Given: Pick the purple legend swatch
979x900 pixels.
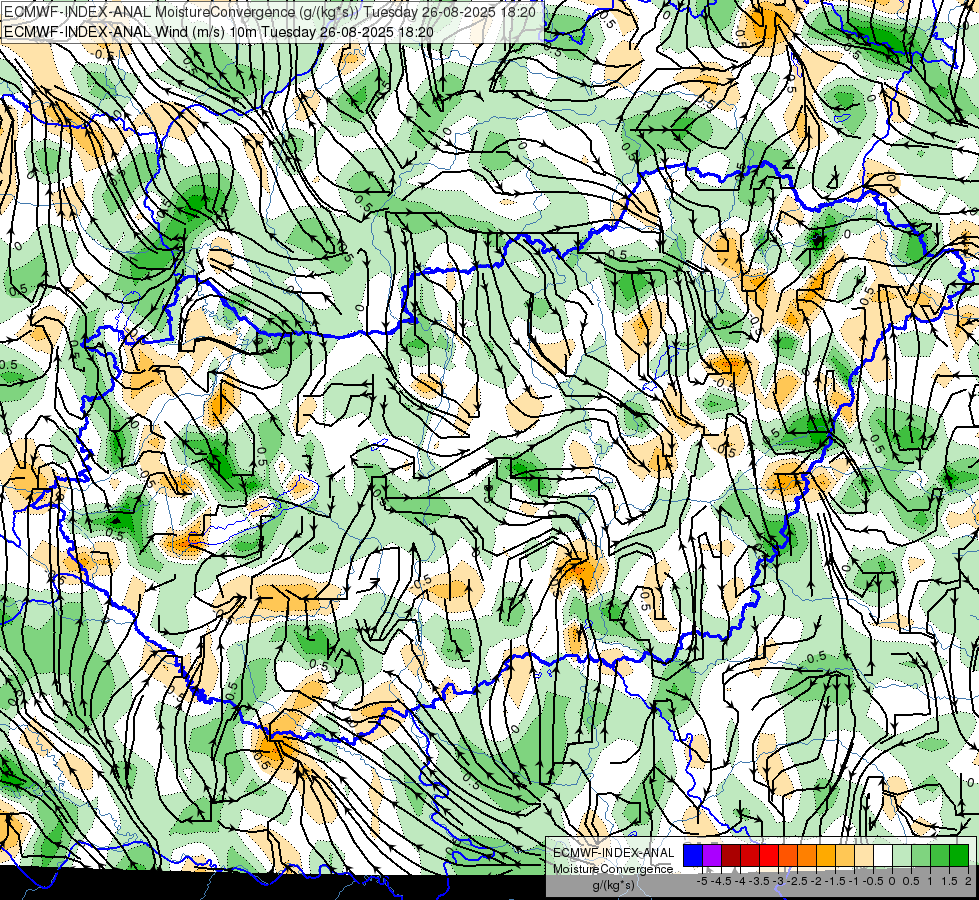Looking at the screenshot, I should 712,856.
